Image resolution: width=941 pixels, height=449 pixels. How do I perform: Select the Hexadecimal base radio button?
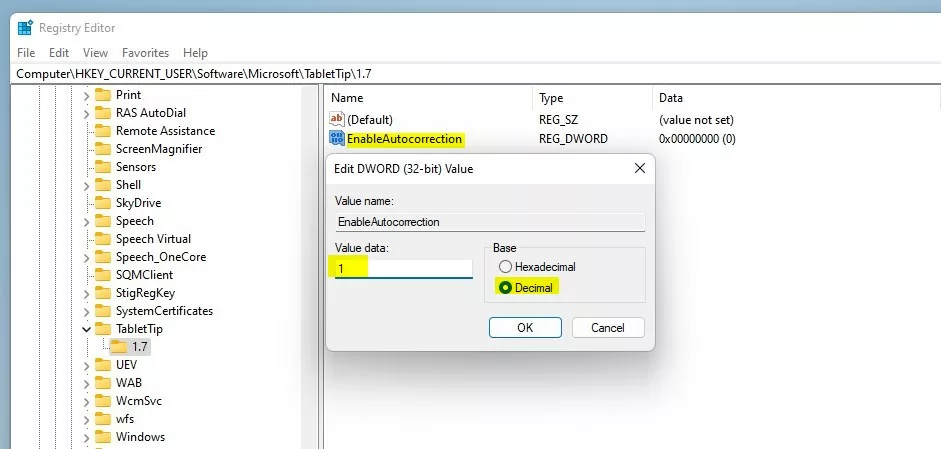tap(505, 267)
